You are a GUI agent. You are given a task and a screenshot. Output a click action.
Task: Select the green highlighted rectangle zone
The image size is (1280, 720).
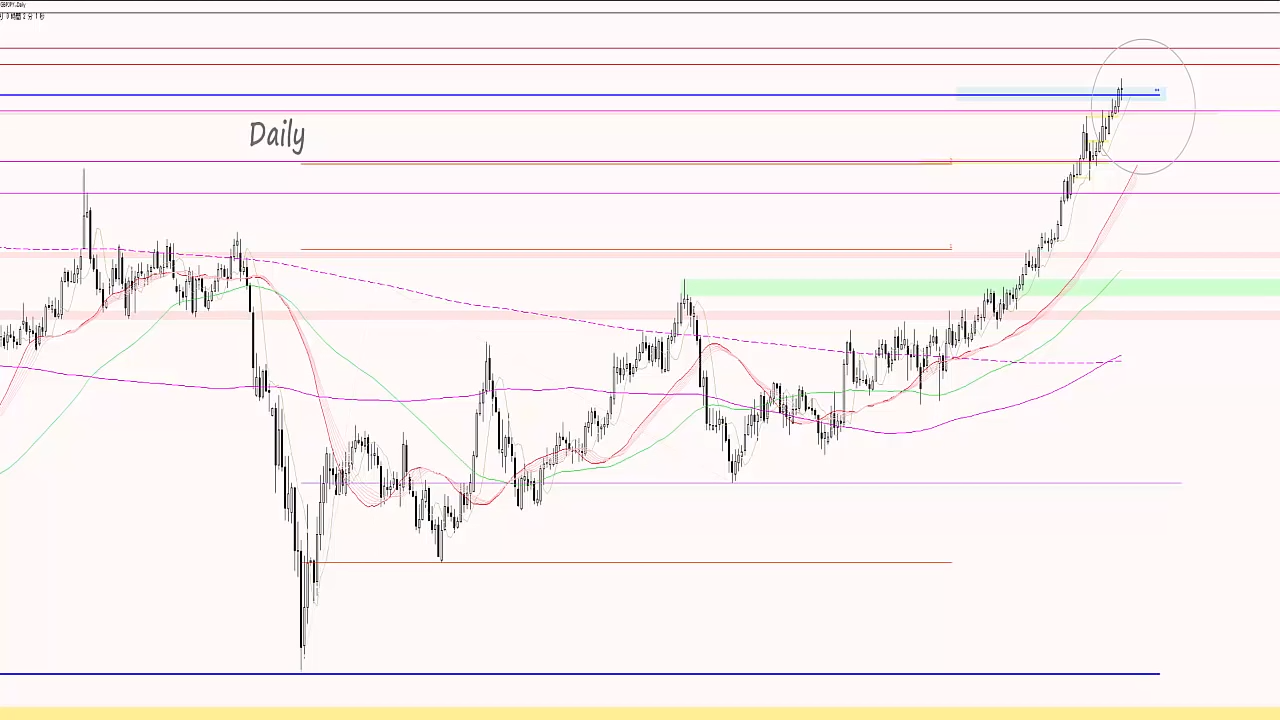[900, 288]
